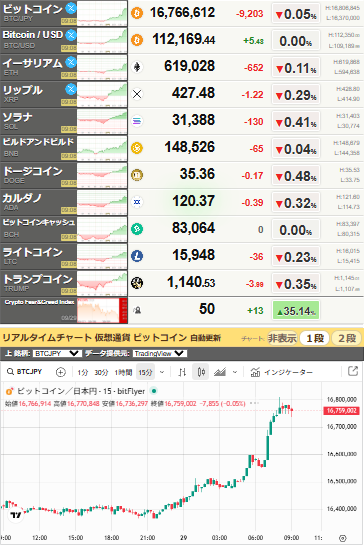
Task: Set chart display to 2段
Action: pyautogui.click(x=347, y=338)
